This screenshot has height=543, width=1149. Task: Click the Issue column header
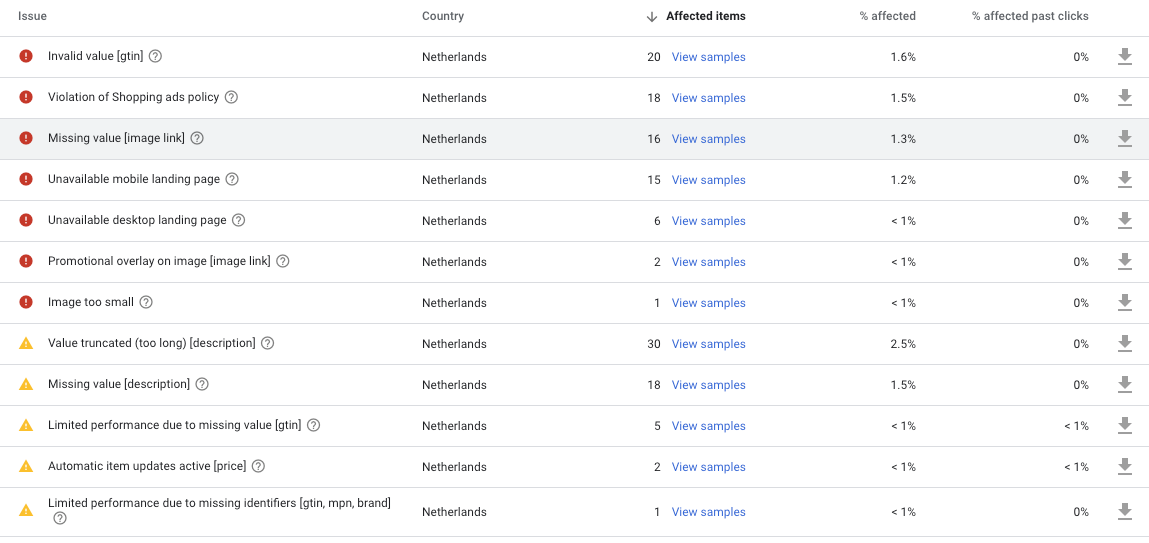(33, 16)
